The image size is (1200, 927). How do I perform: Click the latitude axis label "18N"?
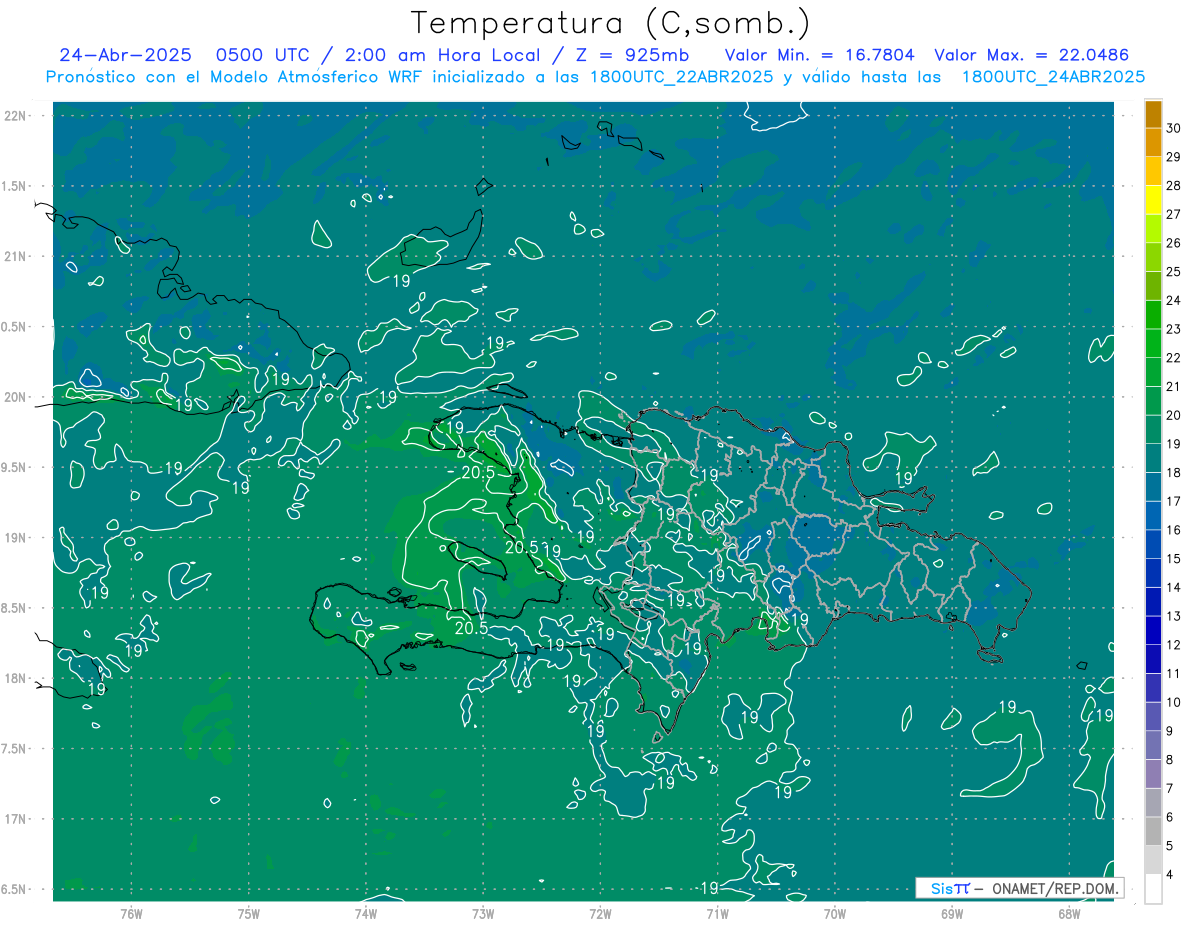coord(17,678)
